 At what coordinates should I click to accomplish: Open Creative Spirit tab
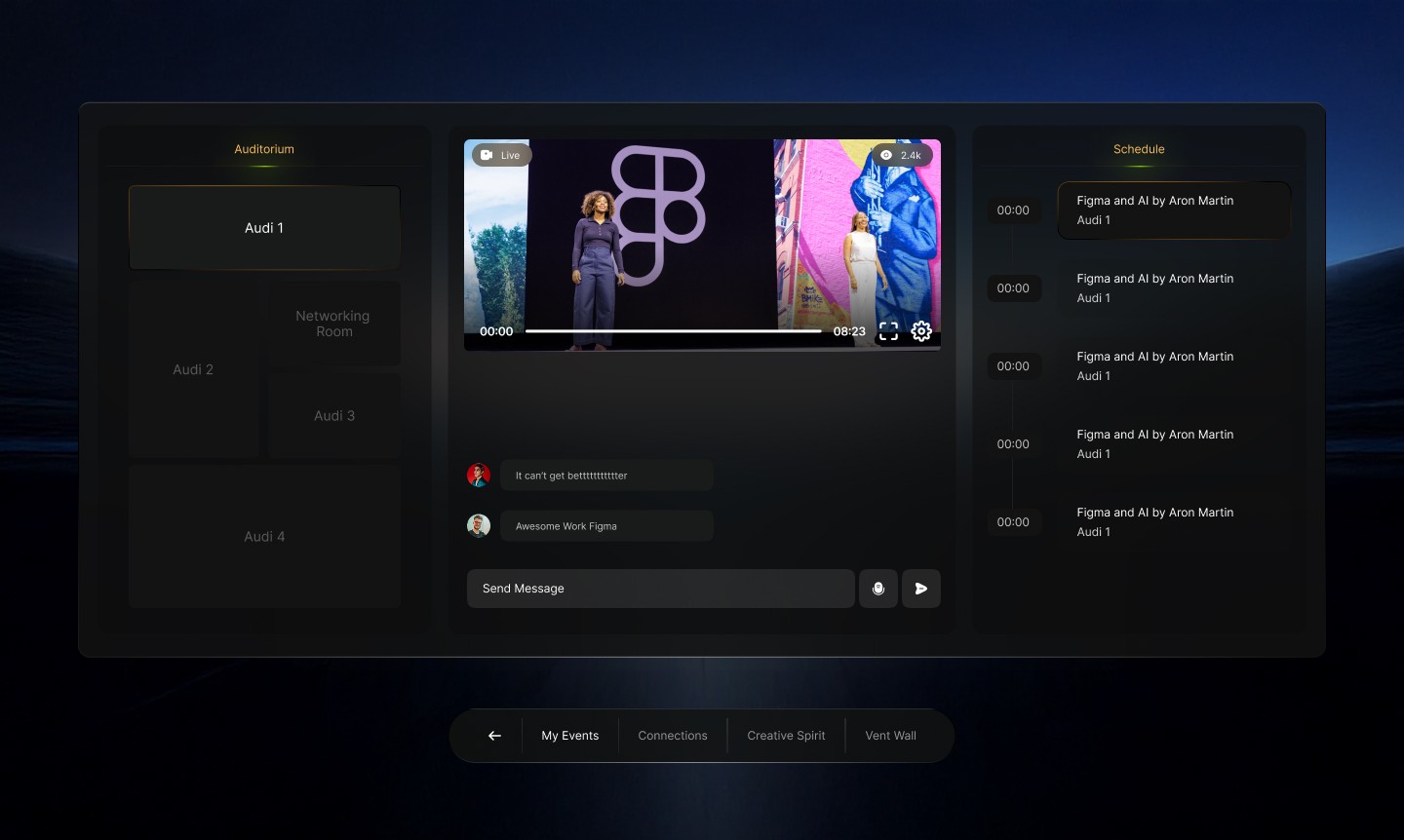(x=786, y=736)
